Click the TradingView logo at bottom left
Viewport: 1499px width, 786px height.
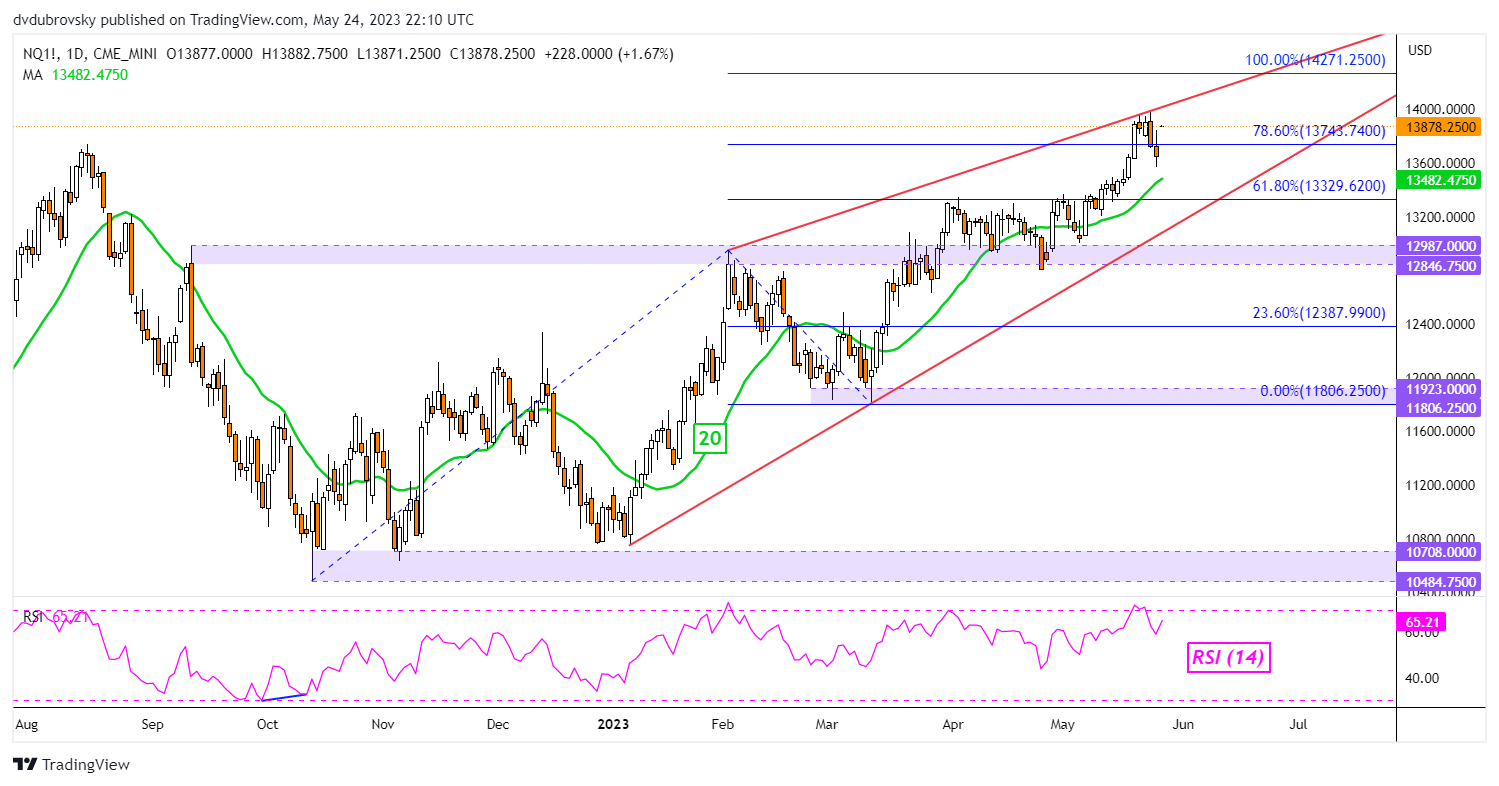[72, 764]
